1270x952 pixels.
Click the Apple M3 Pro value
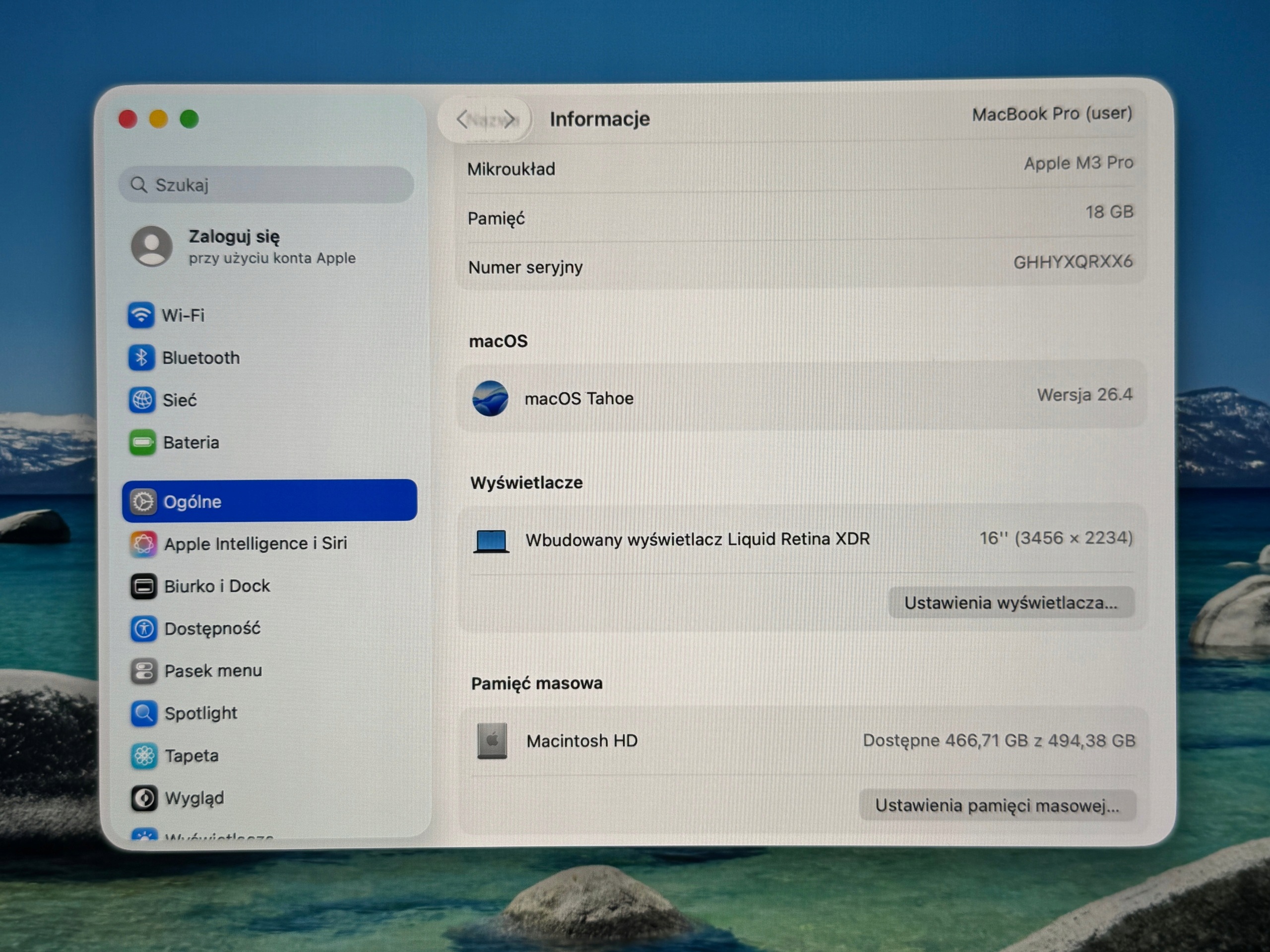point(1078,163)
